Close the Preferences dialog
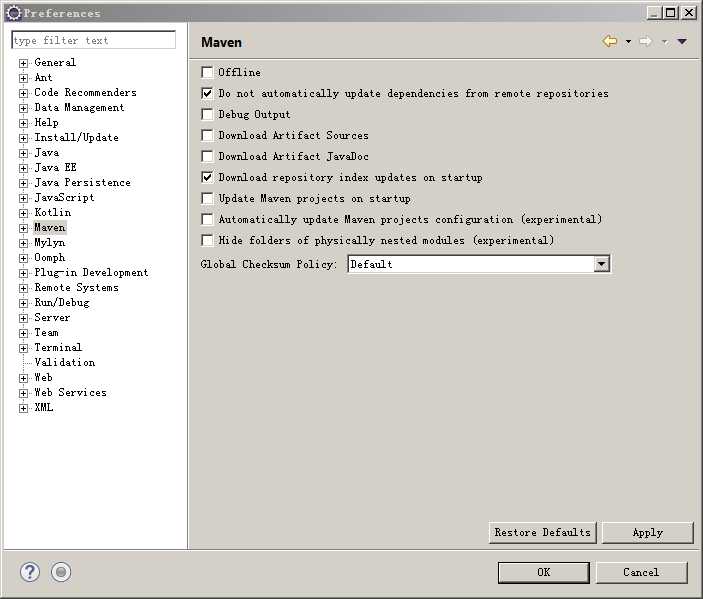Image resolution: width=703 pixels, height=599 pixels. point(689,13)
